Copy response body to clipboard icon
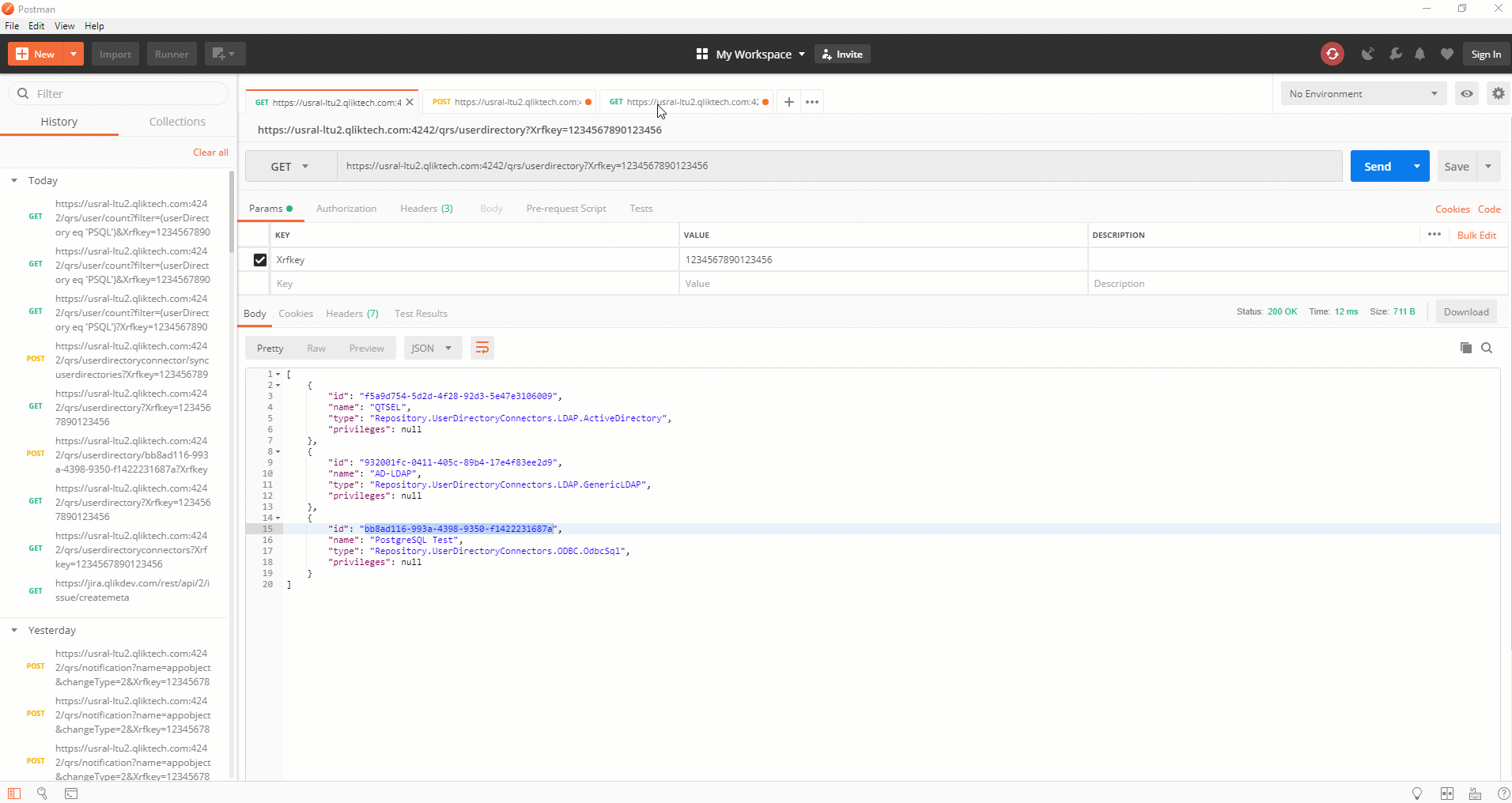1512x803 pixels. [1465, 349]
